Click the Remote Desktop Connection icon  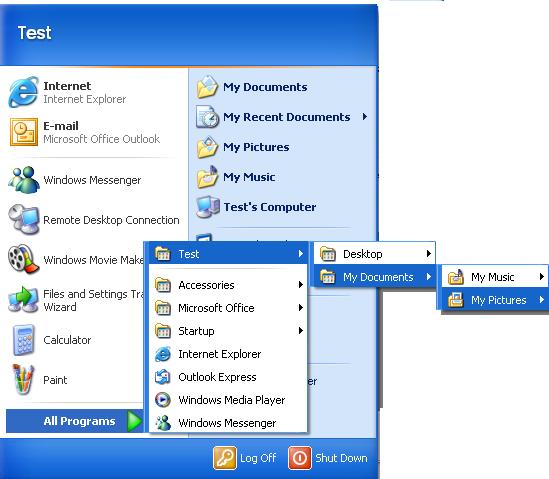(23, 220)
